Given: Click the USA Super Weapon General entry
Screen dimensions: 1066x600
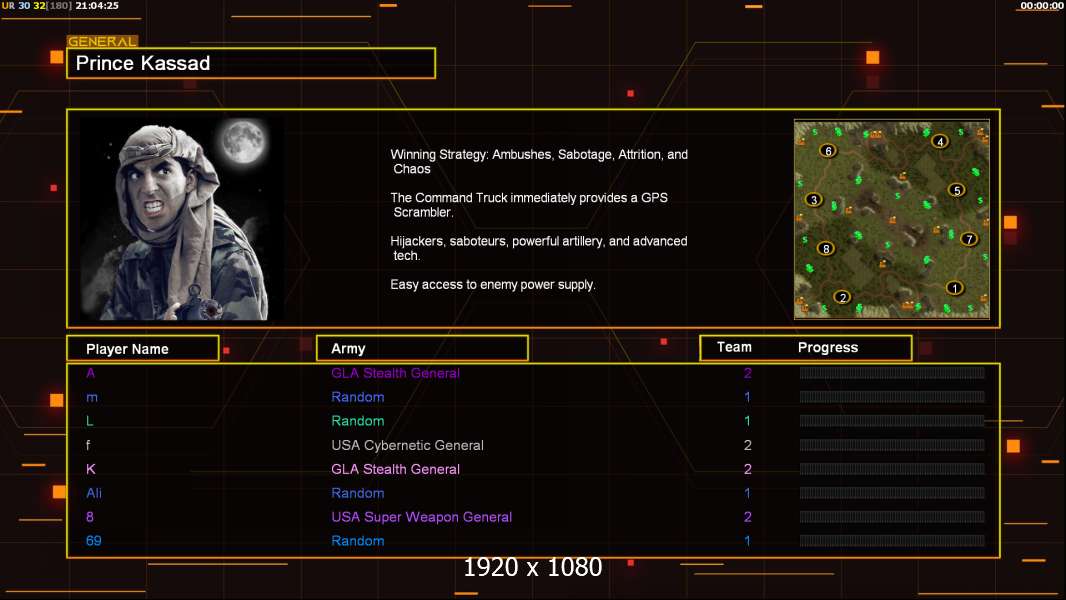Looking at the screenshot, I should [422, 517].
